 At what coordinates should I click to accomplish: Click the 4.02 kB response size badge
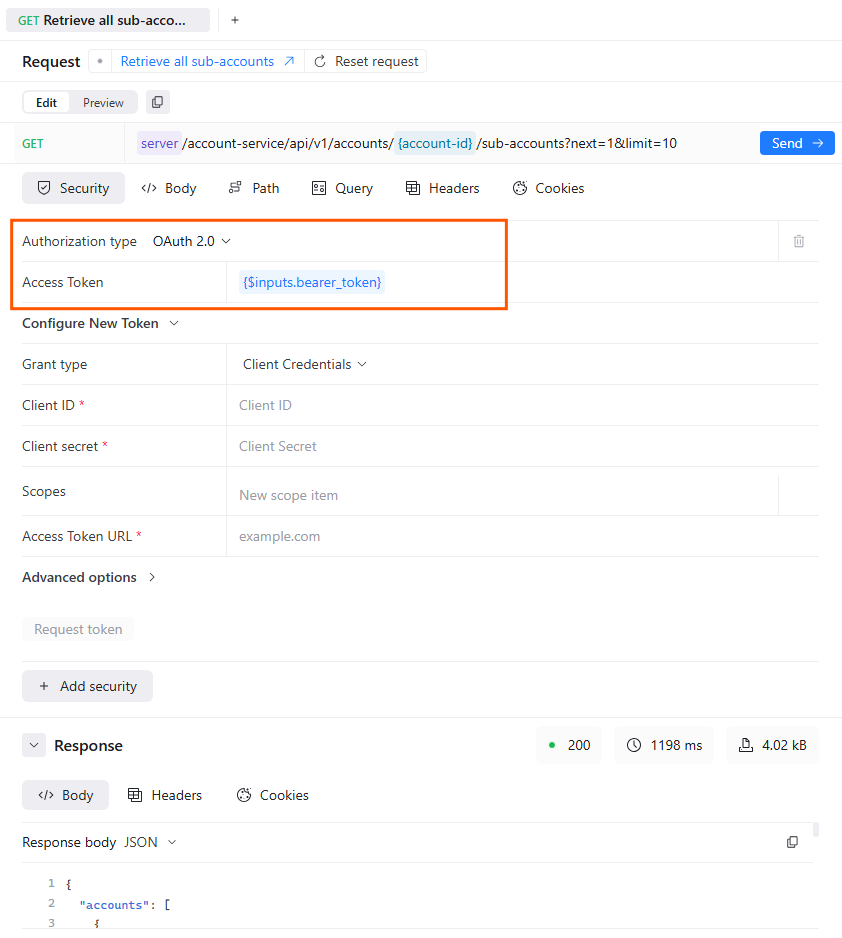coord(773,745)
